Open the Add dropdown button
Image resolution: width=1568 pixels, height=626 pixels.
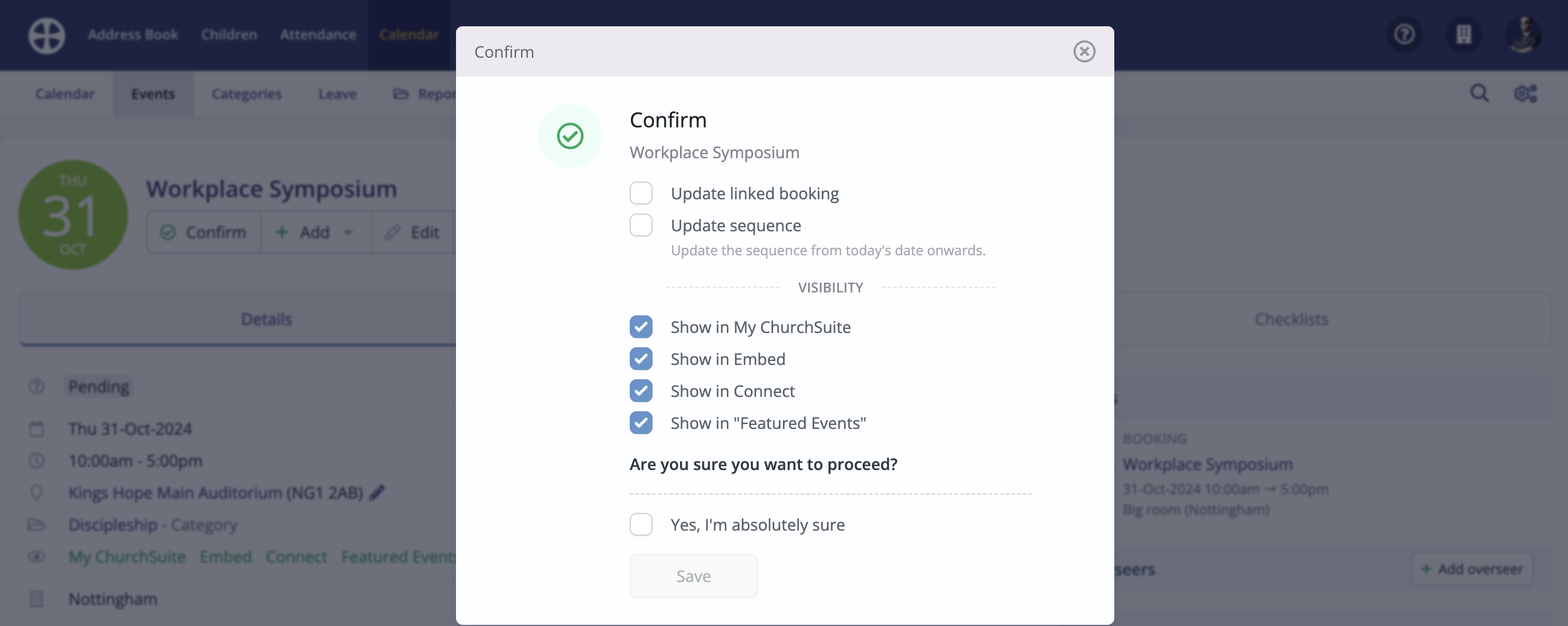click(315, 232)
